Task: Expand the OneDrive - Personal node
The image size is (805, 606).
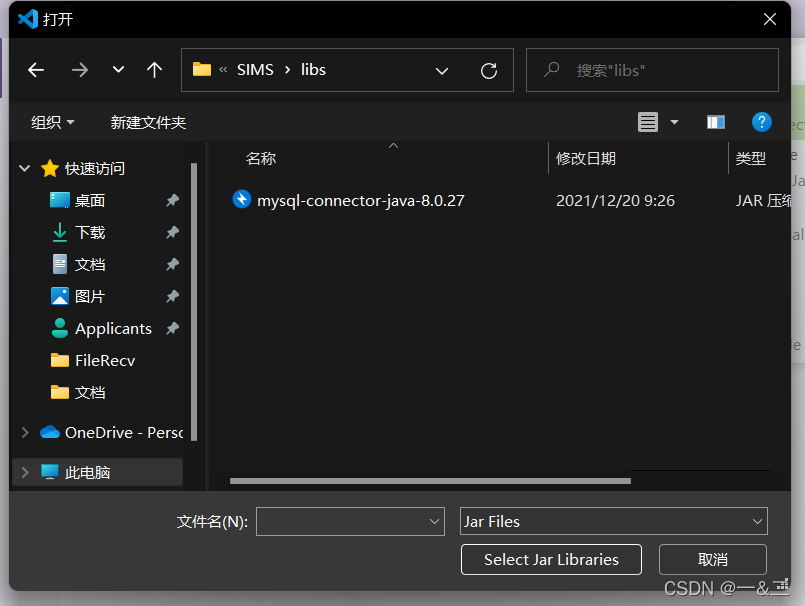Action: [24, 432]
